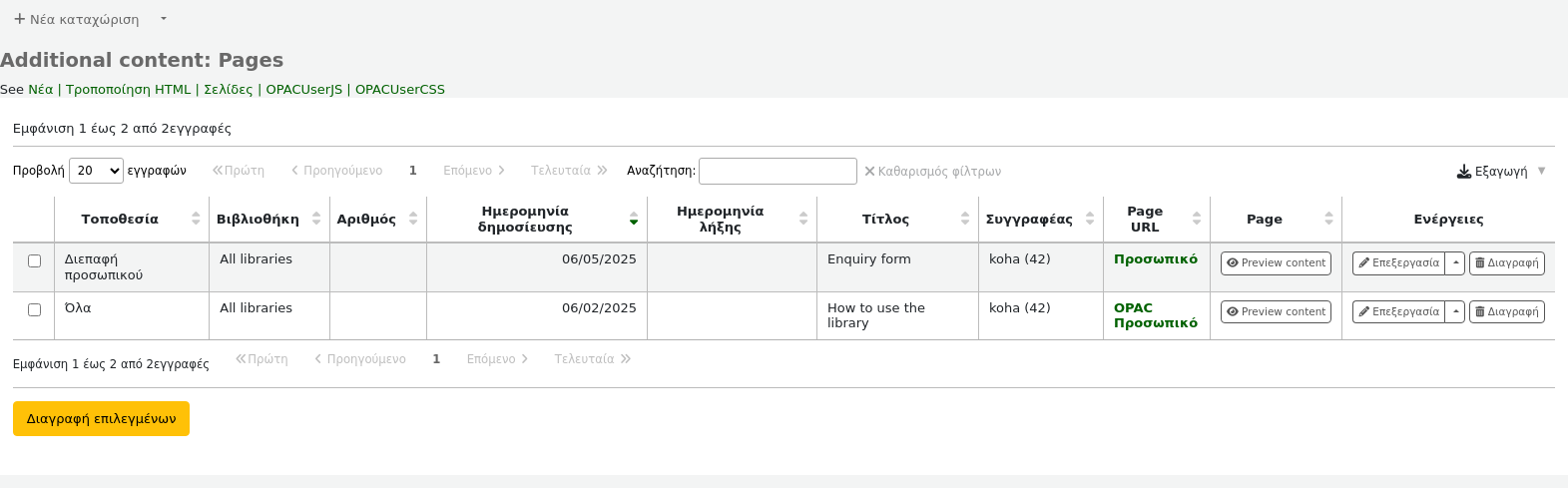Expand Επεξεργασία caret for Enquiry form row
This screenshot has height=488, width=1568.
[x=1456, y=263]
